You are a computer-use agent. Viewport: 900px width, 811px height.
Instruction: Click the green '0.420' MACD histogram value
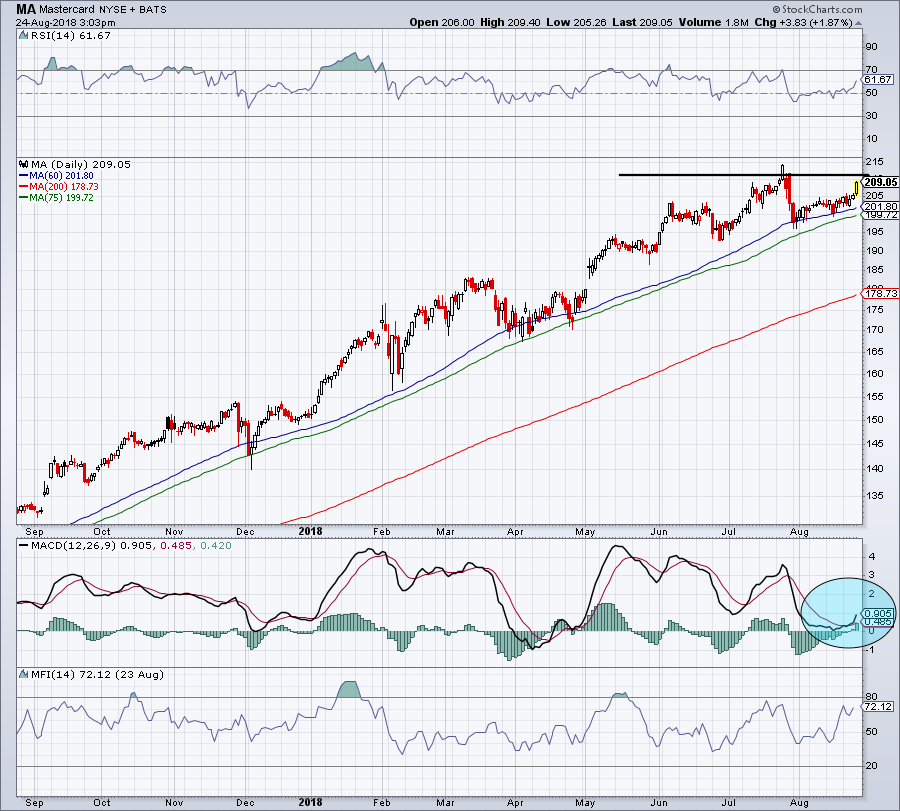pyautogui.click(x=216, y=545)
